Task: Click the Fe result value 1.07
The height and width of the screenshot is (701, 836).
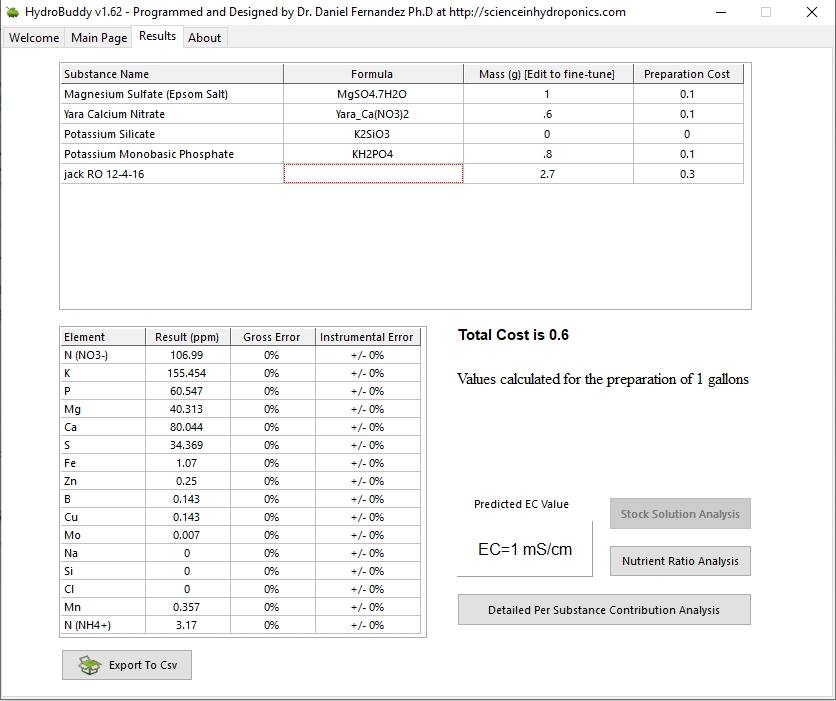Action: point(188,463)
